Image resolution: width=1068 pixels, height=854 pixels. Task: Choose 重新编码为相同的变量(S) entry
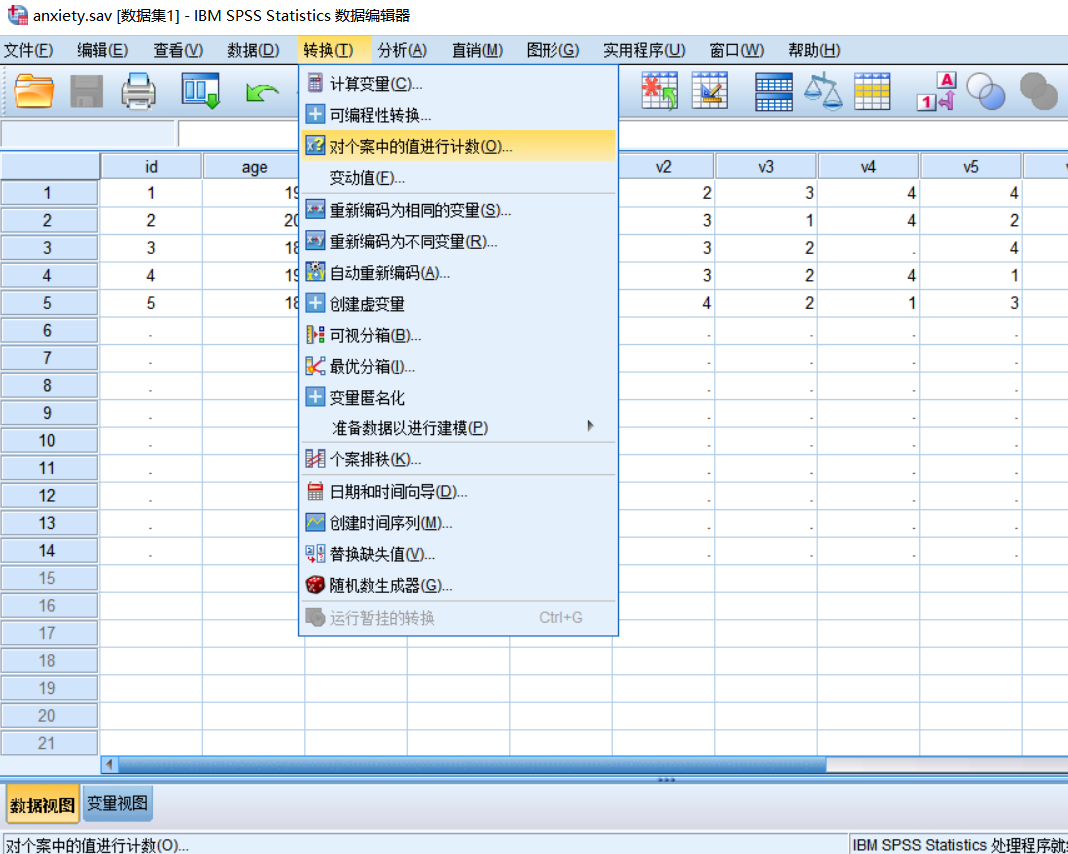pyautogui.click(x=458, y=210)
